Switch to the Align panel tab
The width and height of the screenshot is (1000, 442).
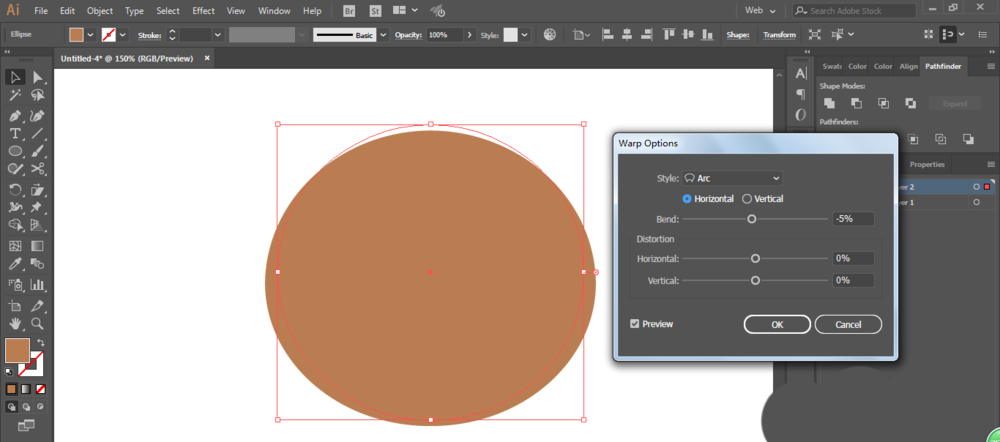(909, 66)
